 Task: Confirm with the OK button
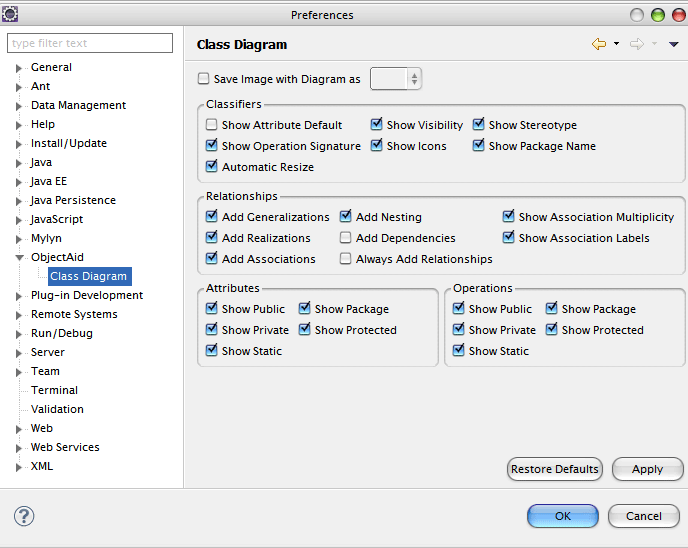[562, 516]
